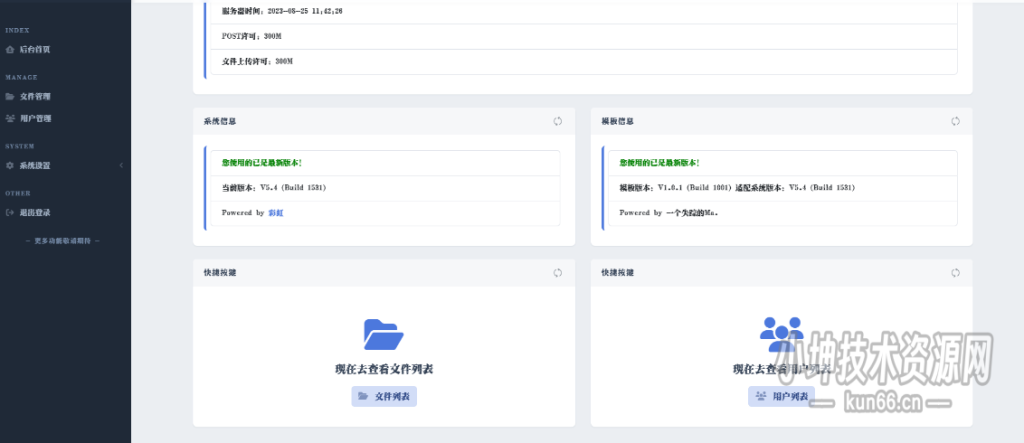Click the large blue folder icon

coord(383,335)
